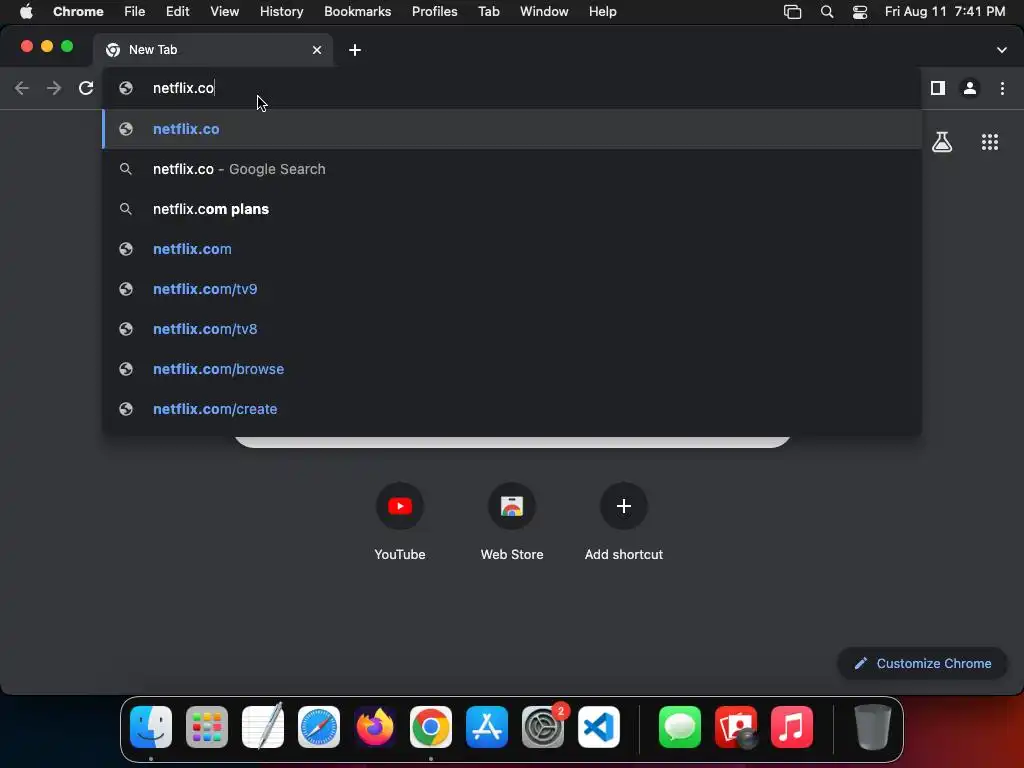Open System Settings from the Dock
This screenshot has width=1024, height=768.
tap(543, 727)
